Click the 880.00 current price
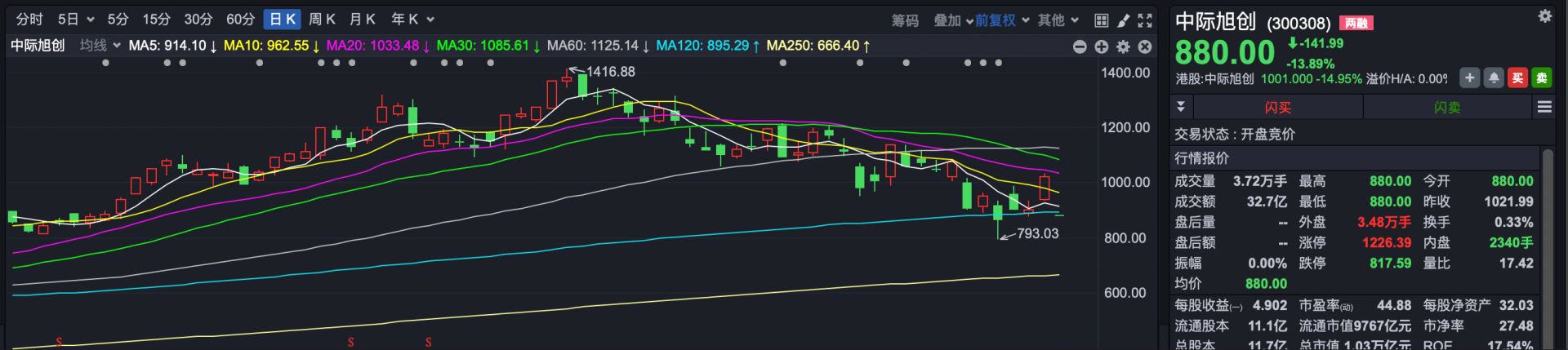 coord(1224,53)
